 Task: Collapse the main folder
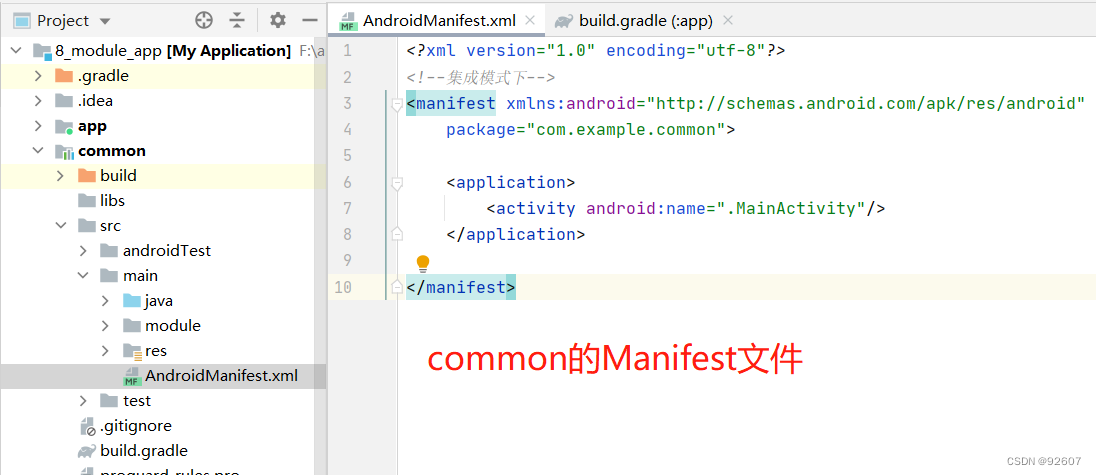[x=83, y=276]
